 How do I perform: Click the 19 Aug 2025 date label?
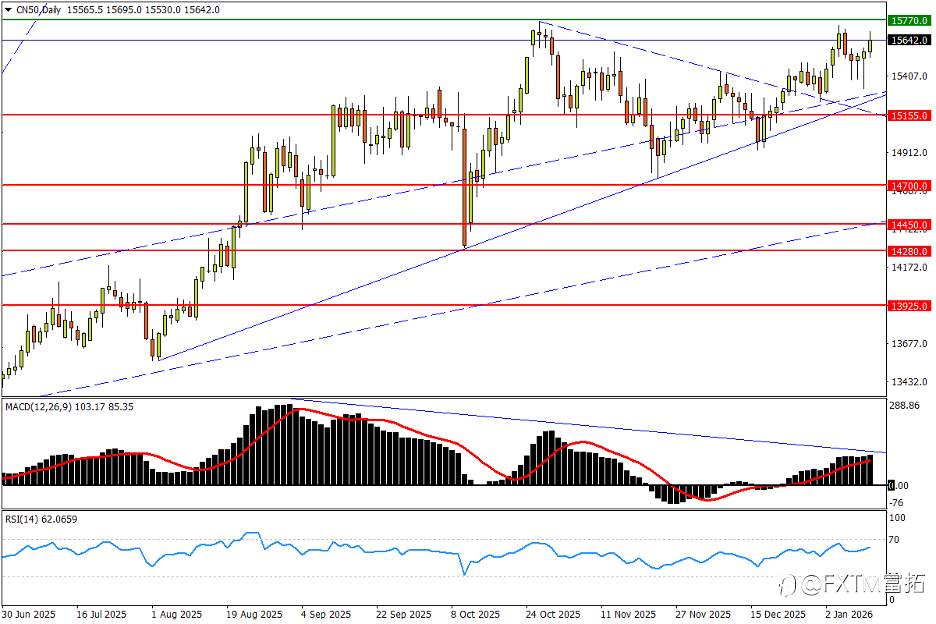tap(254, 614)
